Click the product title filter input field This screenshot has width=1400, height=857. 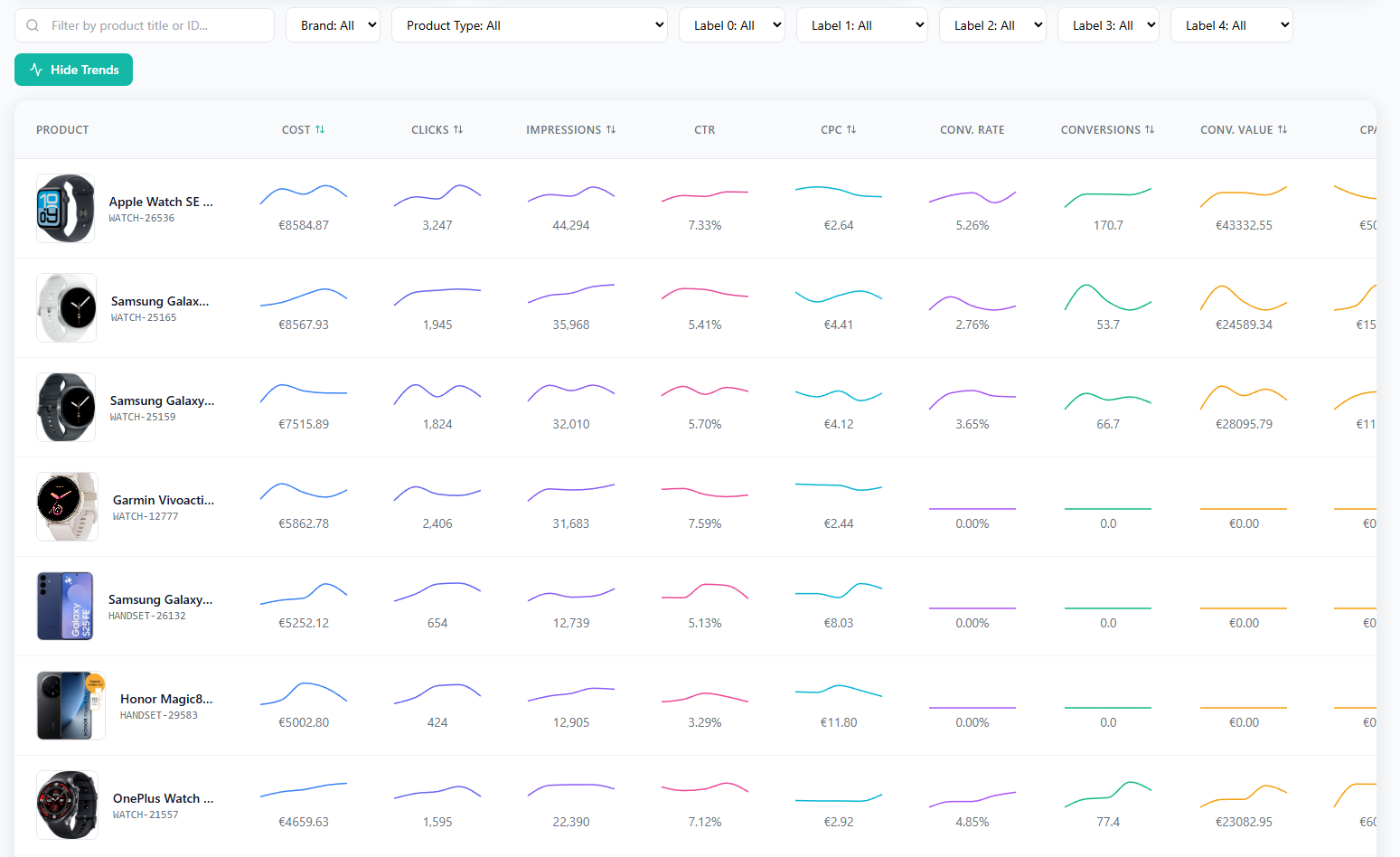(145, 25)
